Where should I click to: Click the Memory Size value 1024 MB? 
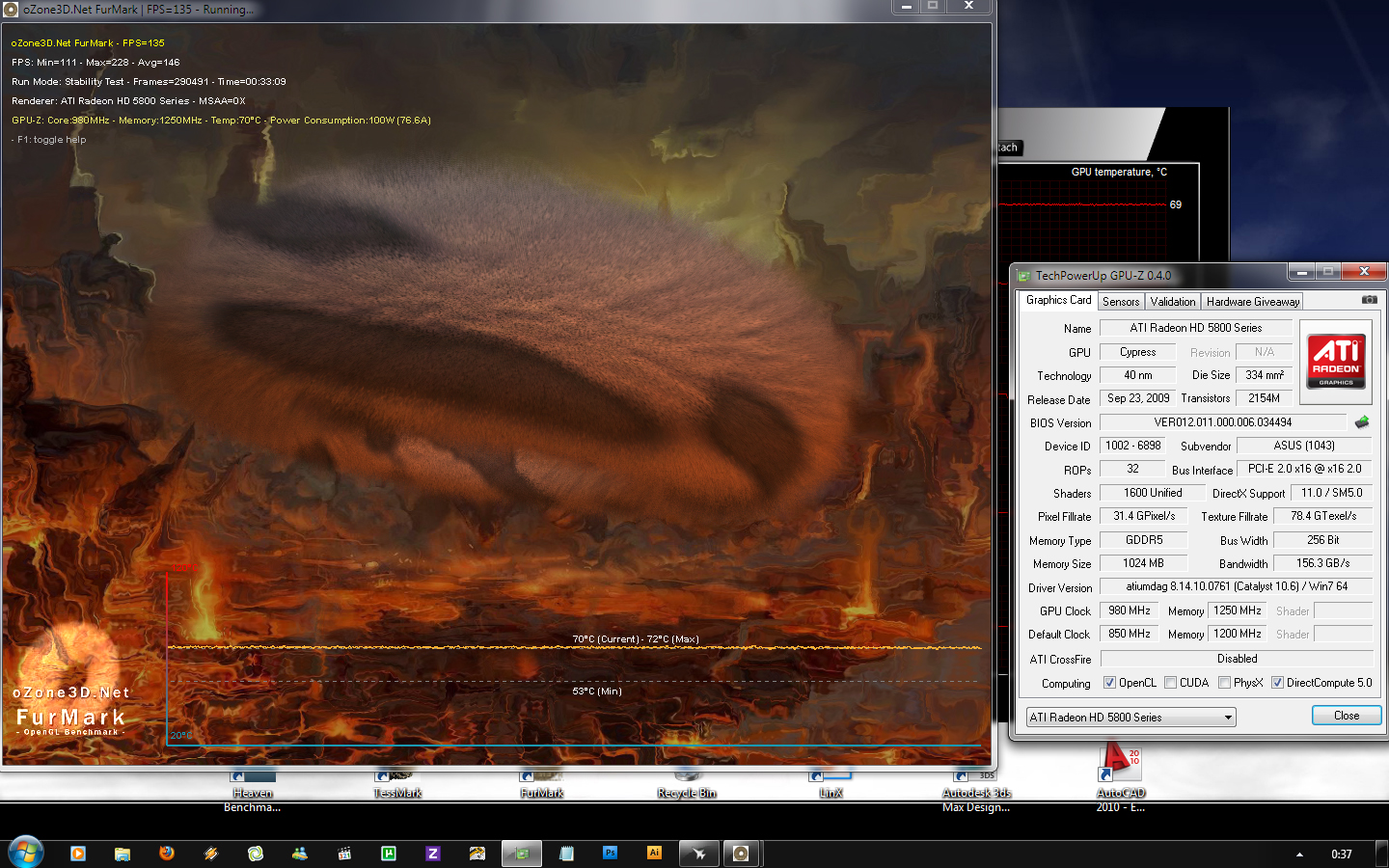tap(1144, 563)
